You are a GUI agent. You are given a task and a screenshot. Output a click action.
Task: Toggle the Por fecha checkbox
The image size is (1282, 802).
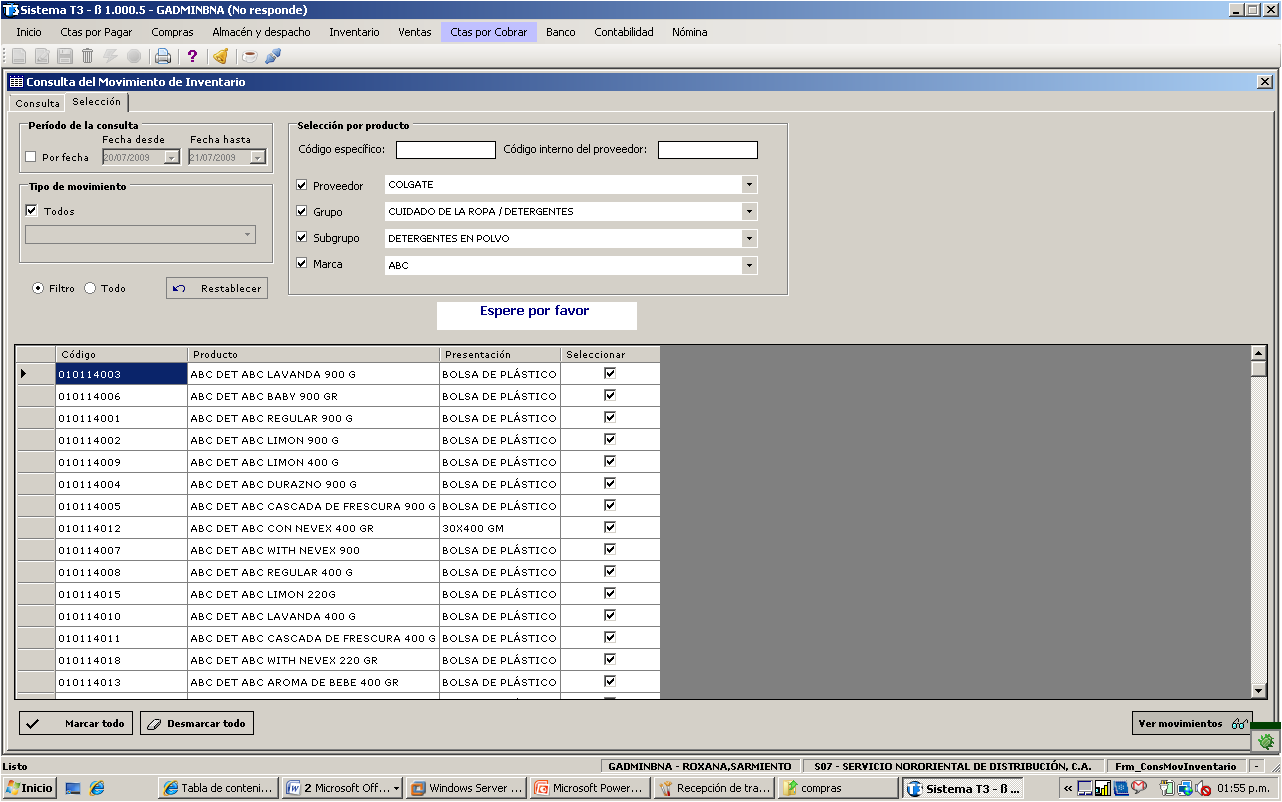tap(30, 157)
